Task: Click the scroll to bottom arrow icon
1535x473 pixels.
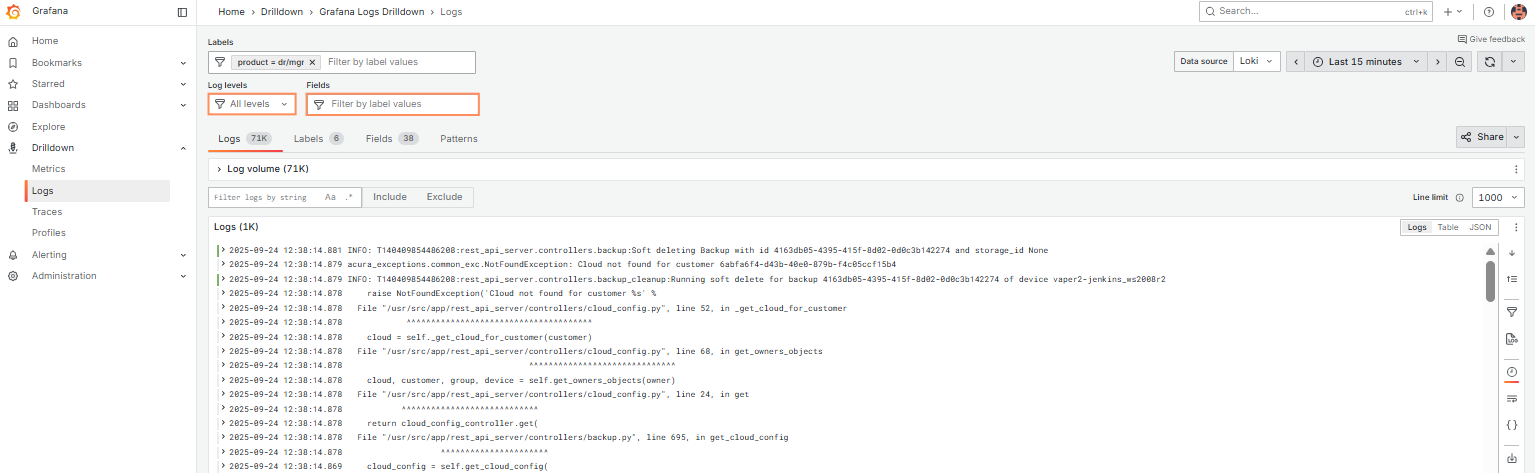Action: [x=1511, y=253]
